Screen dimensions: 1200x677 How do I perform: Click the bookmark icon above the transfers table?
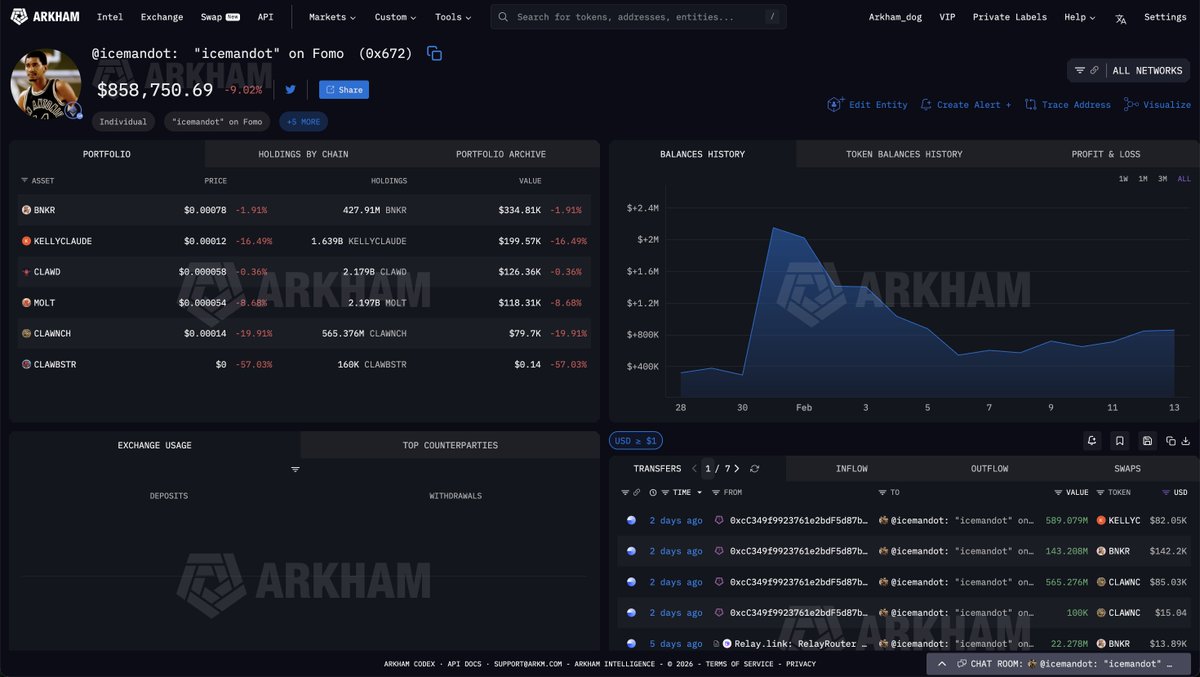(1119, 441)
